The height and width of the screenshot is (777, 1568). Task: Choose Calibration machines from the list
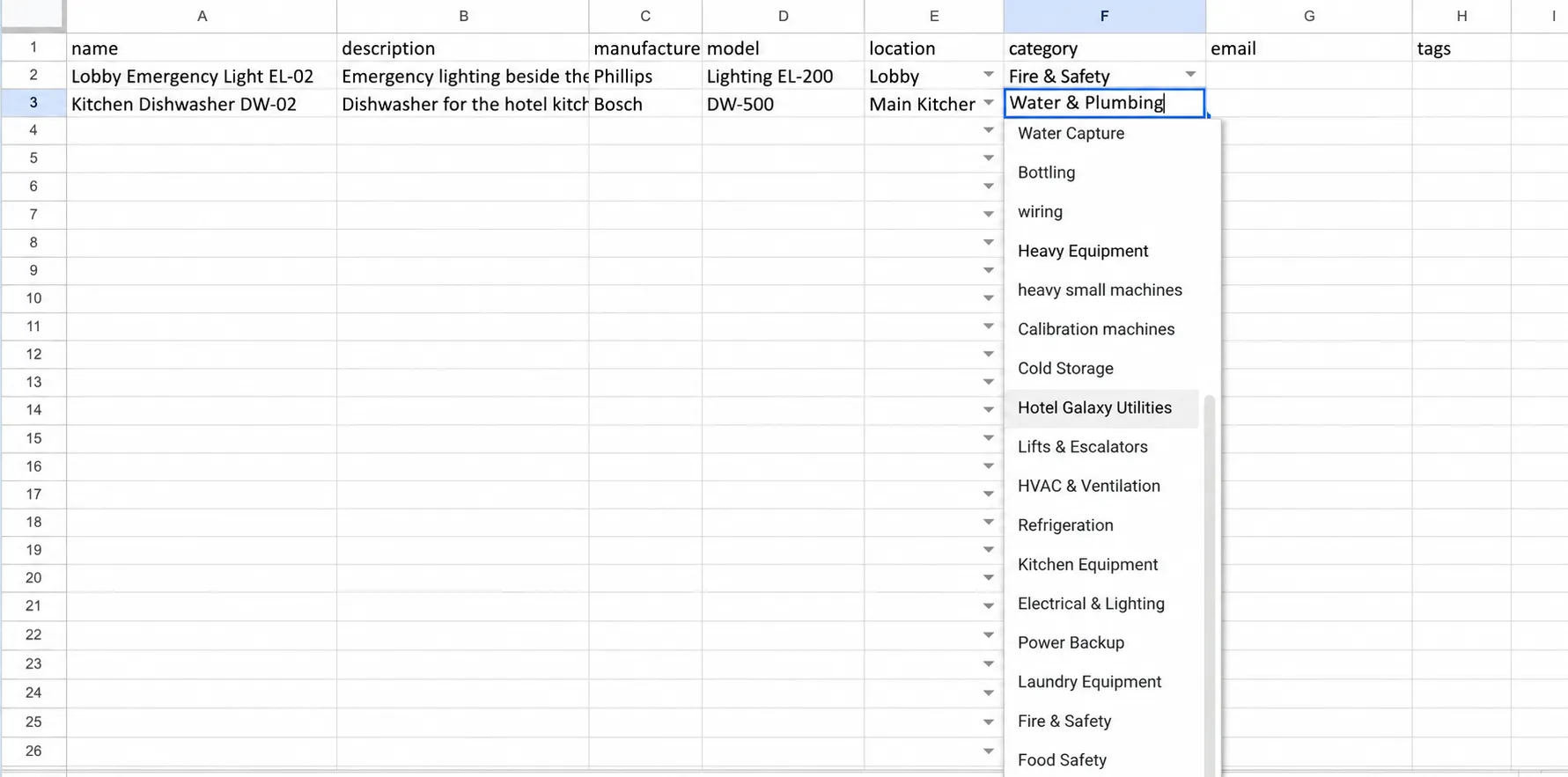[x=1101, y=329]
